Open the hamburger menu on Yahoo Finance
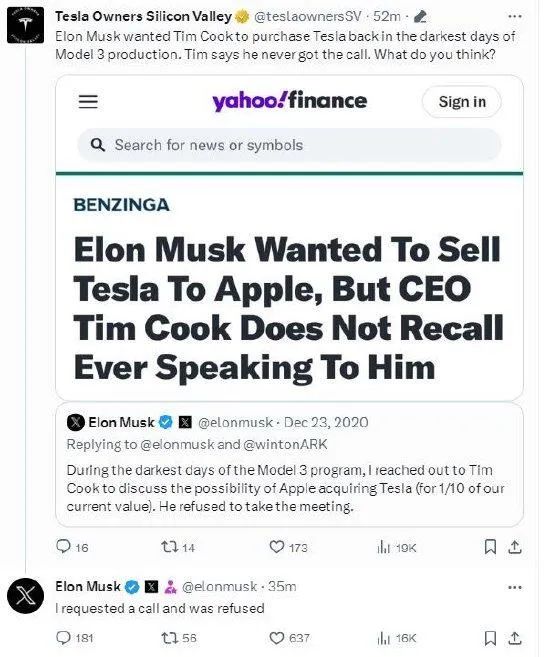 click(88, 101)
